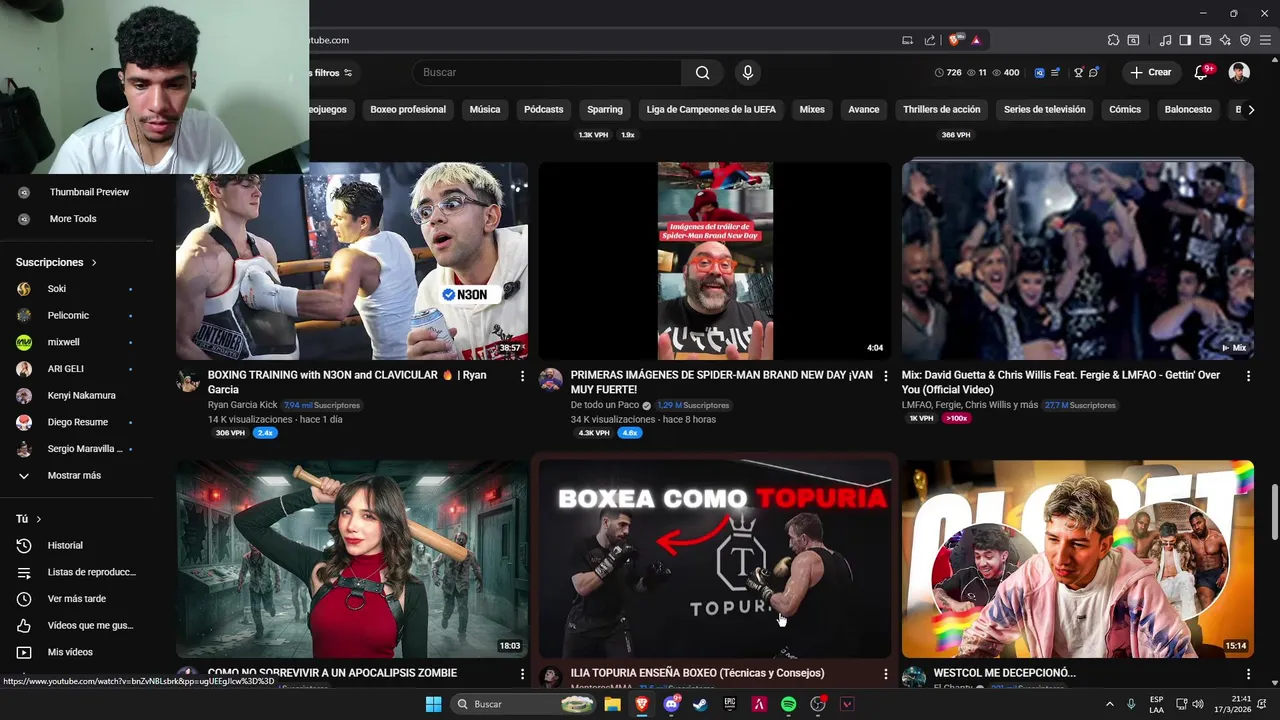Image resolution: width=1280 pixels, height=720 pixels.
Task: Click the 726 clock stat counter
Action: [948, 72]
